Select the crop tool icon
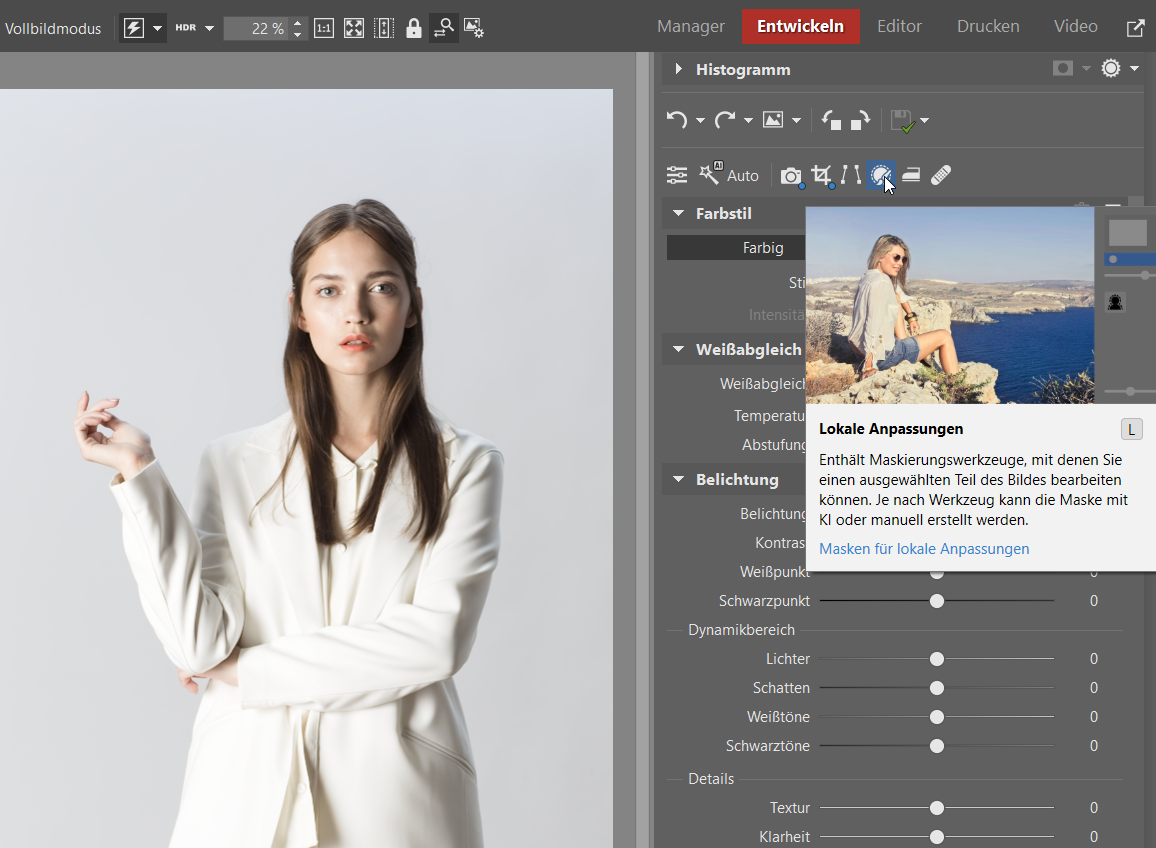Screen dimensions: 1156x848 (x=821, y=176)
